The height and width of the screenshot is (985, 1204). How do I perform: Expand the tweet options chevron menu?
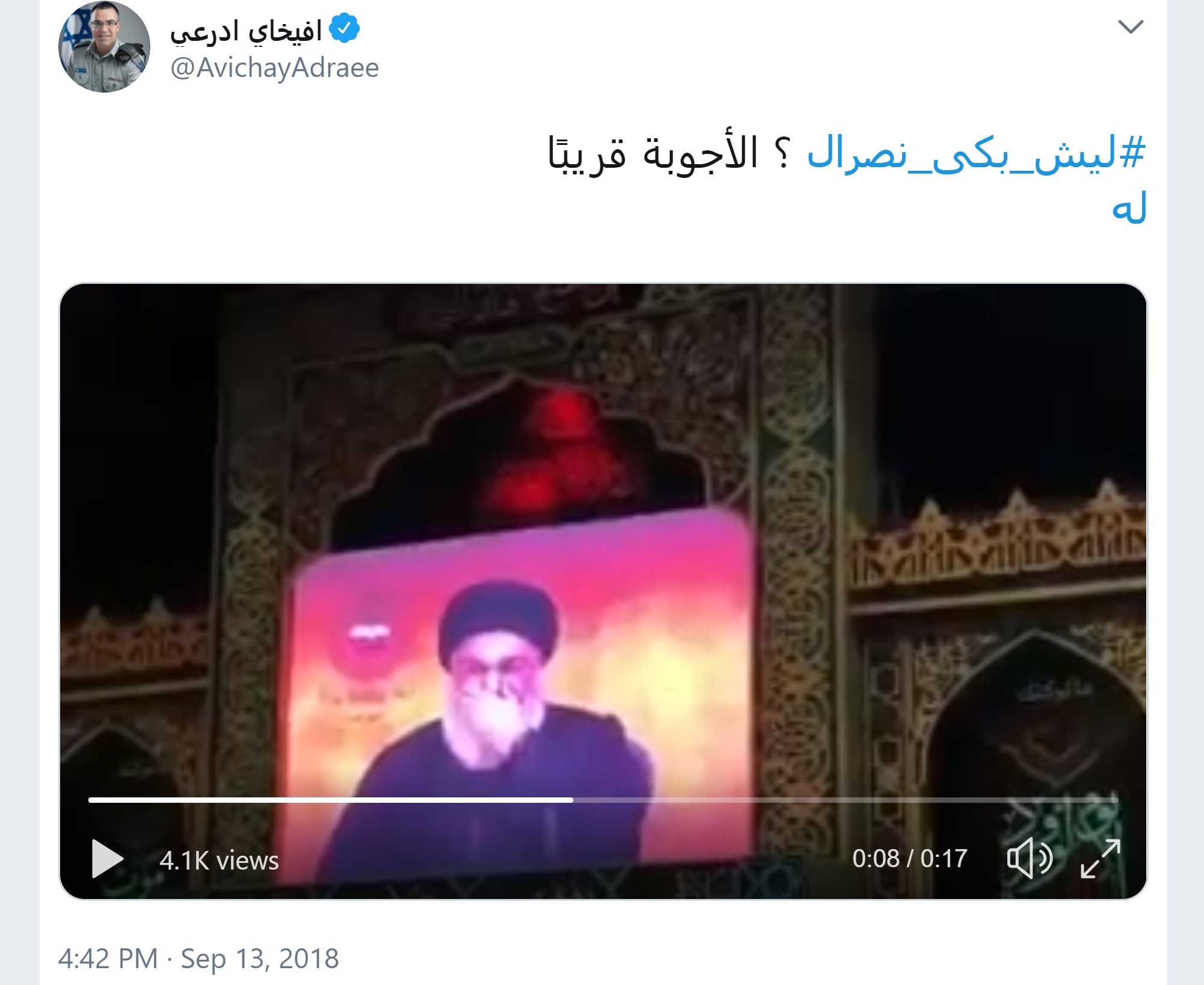[1130, 27]
